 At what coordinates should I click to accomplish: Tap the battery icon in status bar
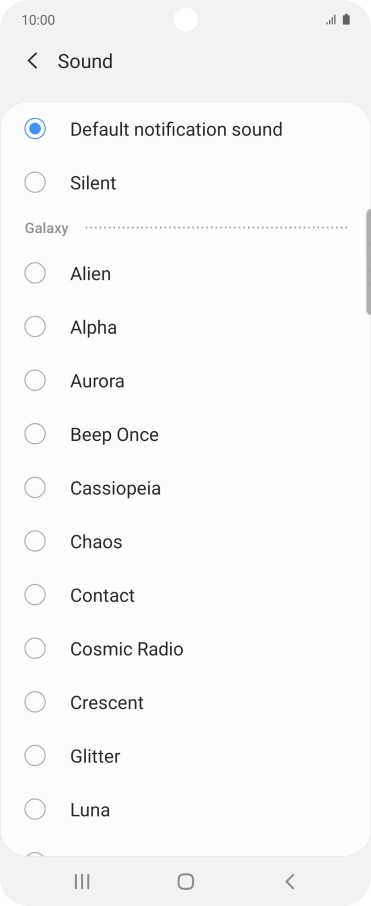346,20
